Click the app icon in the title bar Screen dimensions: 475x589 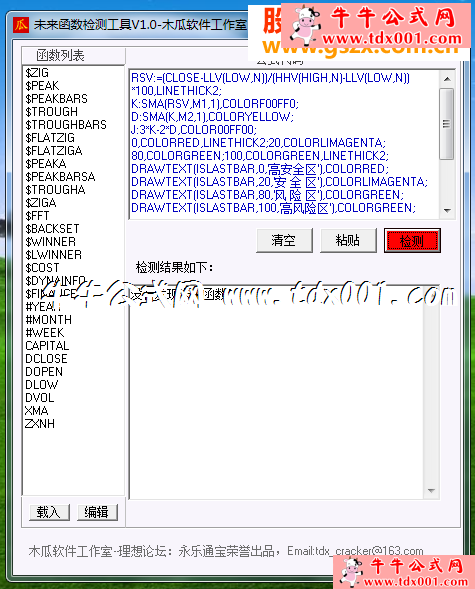coord(21,25)
